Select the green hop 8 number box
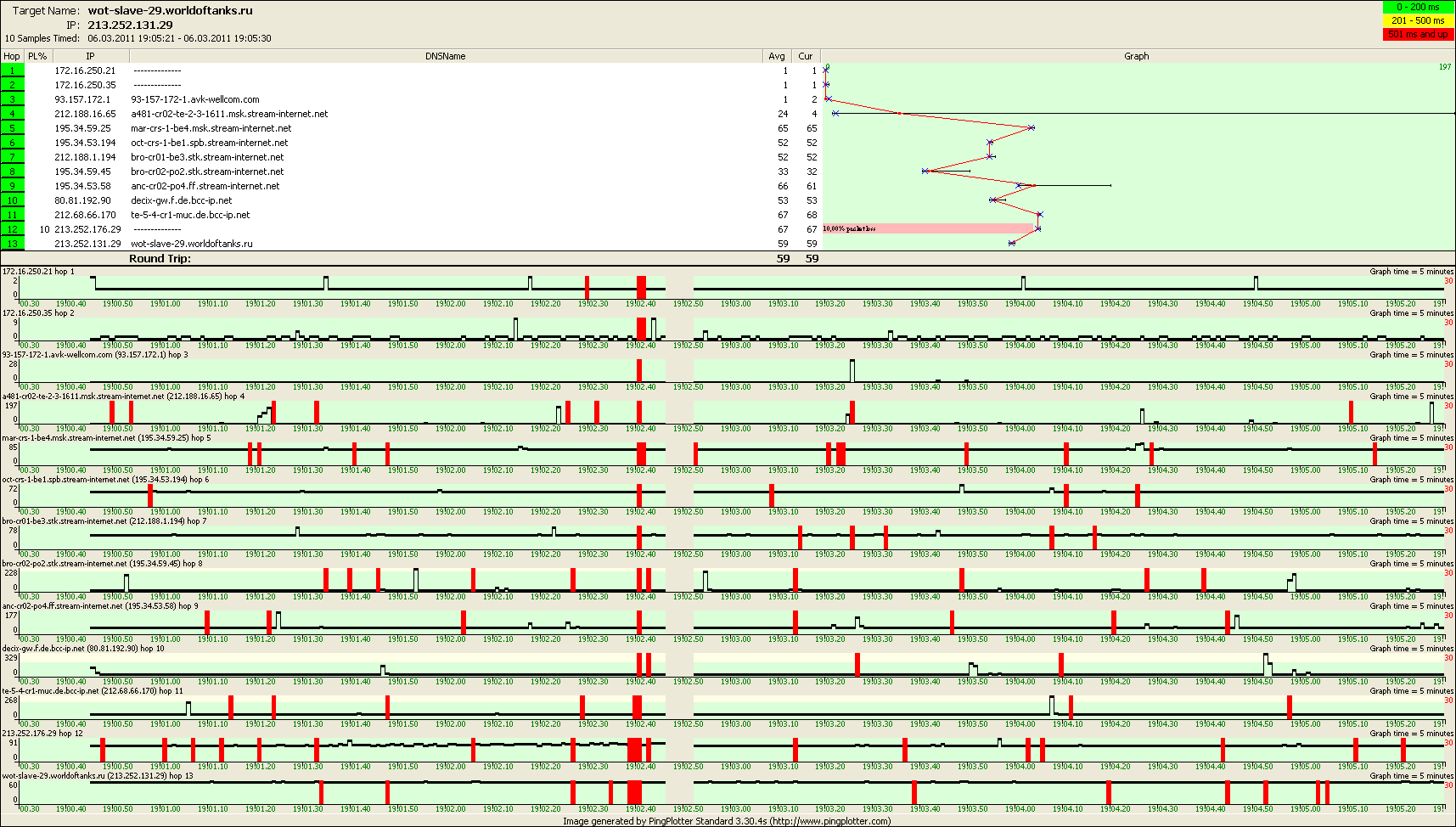Image resolution: width=1456 pixels, height=827 pixels. (13, 172)
